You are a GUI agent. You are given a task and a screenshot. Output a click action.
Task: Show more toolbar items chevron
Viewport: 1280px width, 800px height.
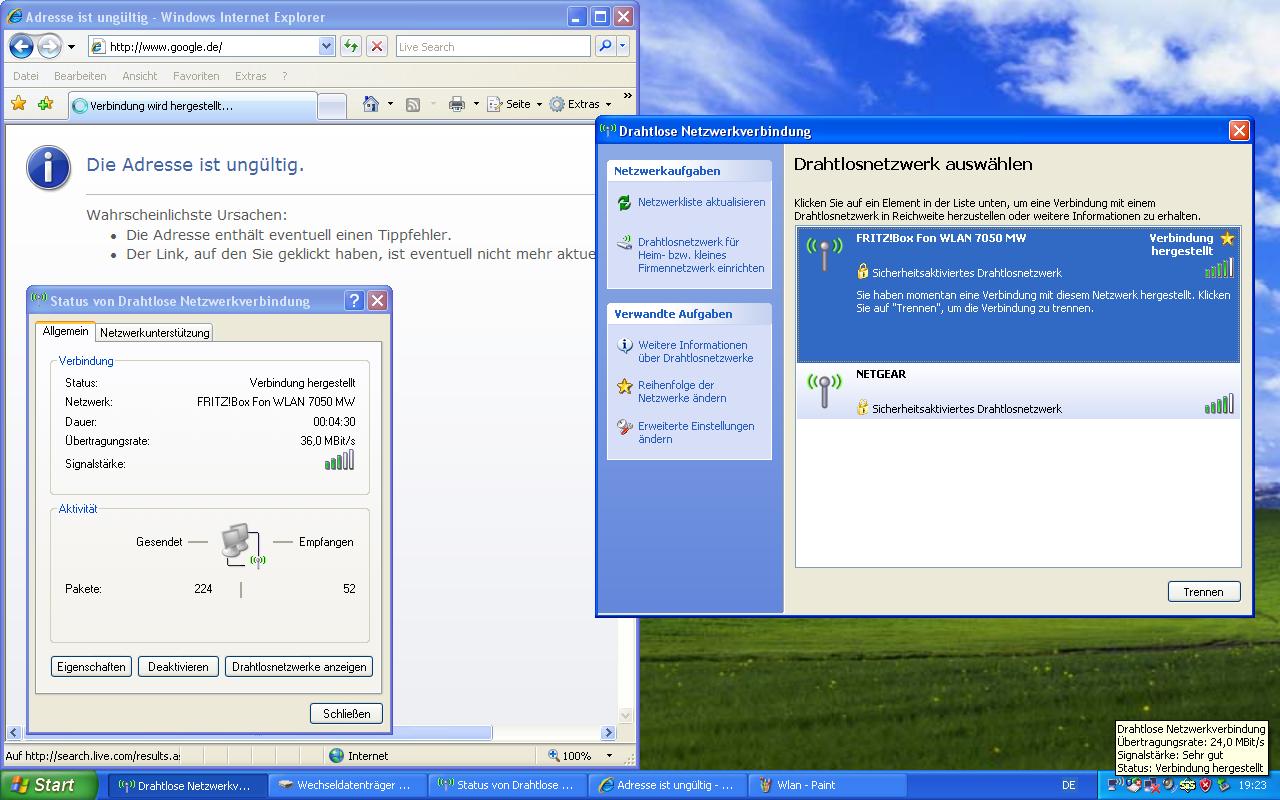[627, 97]
